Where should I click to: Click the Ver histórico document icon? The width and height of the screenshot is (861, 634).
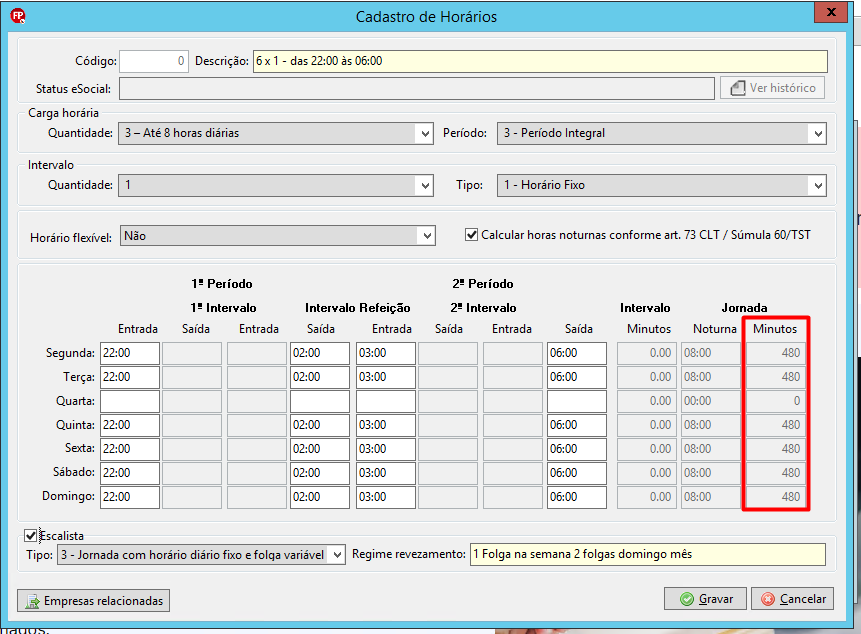[x=737, y=88]
